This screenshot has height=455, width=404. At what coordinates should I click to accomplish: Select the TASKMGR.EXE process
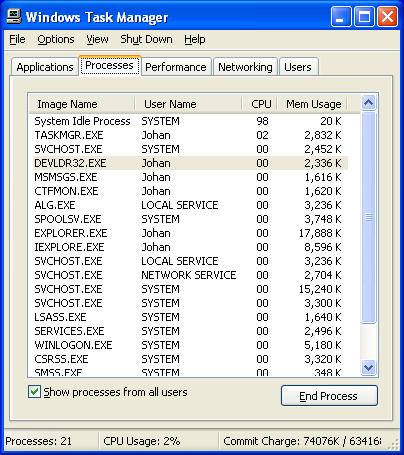(x=190, y=135)
